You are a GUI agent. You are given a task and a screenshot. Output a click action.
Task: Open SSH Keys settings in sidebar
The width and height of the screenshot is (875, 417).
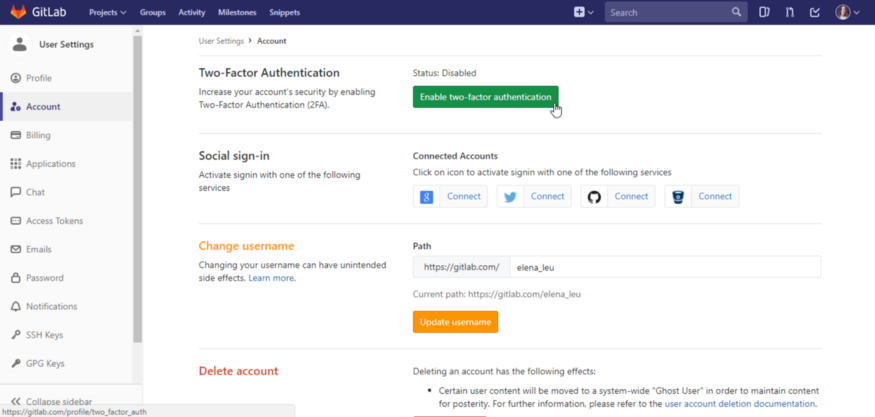click(x=45, y=335)
